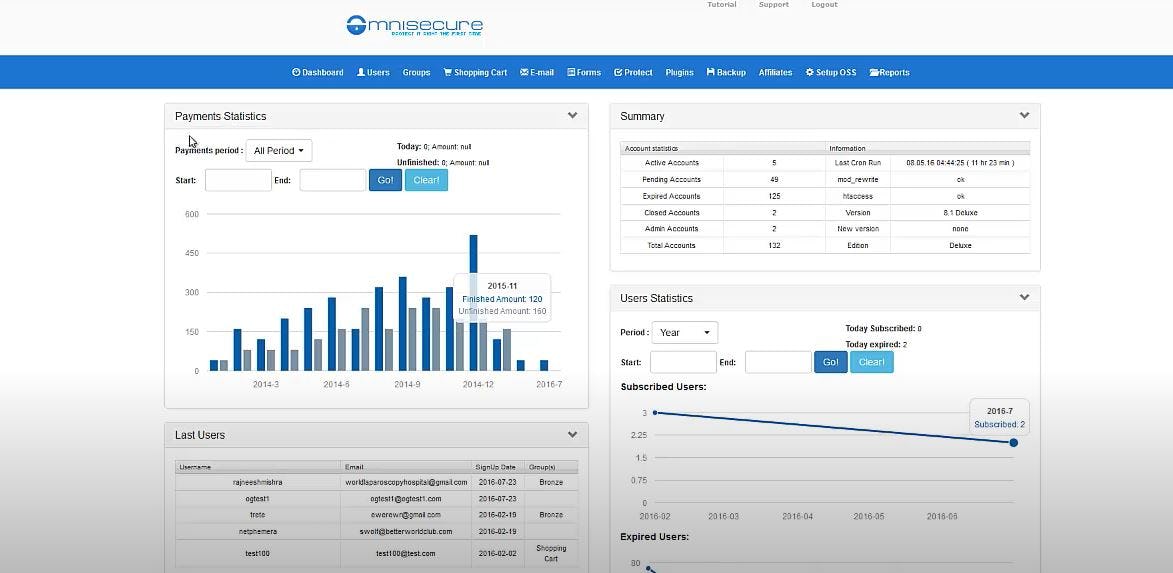The width and height of the screenshot is (1173, 573).
Task: Select username ogtest1
Action: tap(257, 499)
